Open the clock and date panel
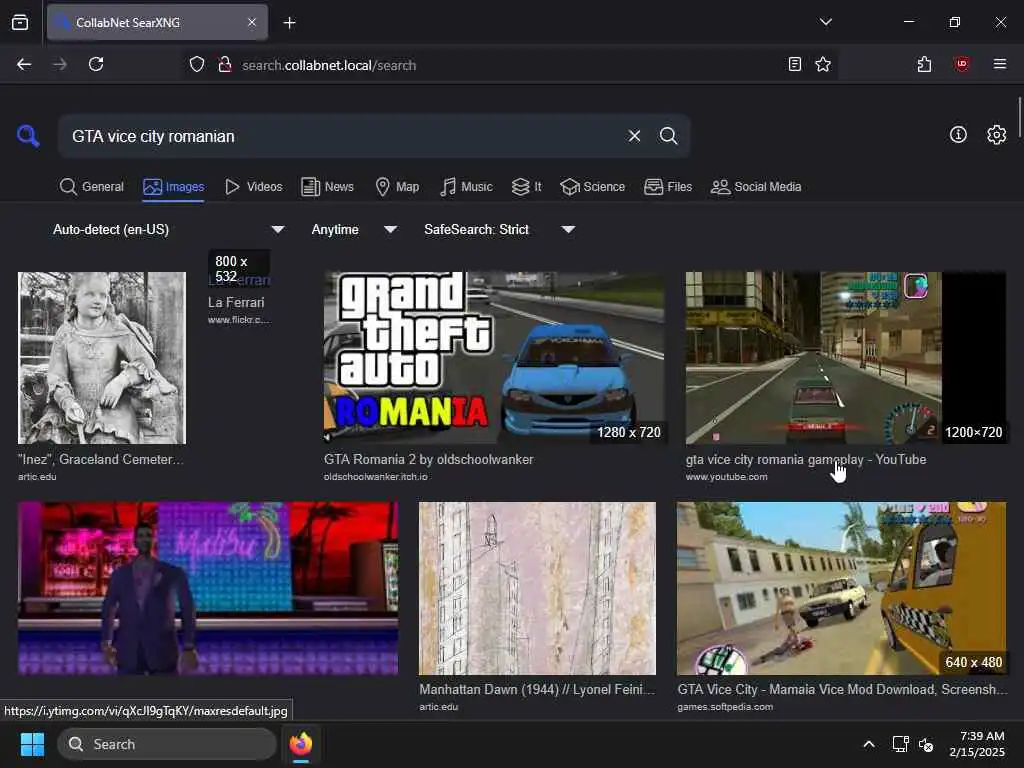This screenshot has height=768, width=1024. (x=978, y=744)
